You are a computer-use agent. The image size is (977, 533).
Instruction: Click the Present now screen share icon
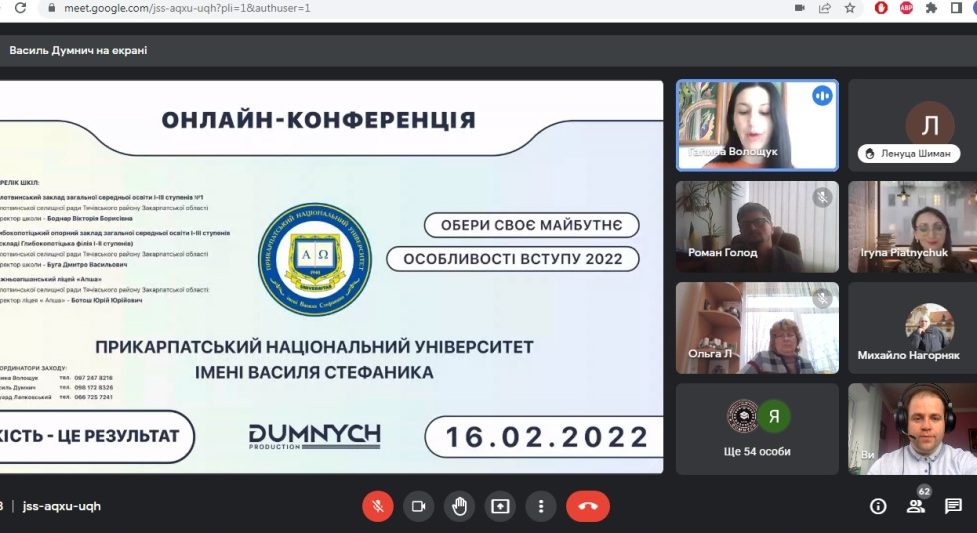pos(500,506)
